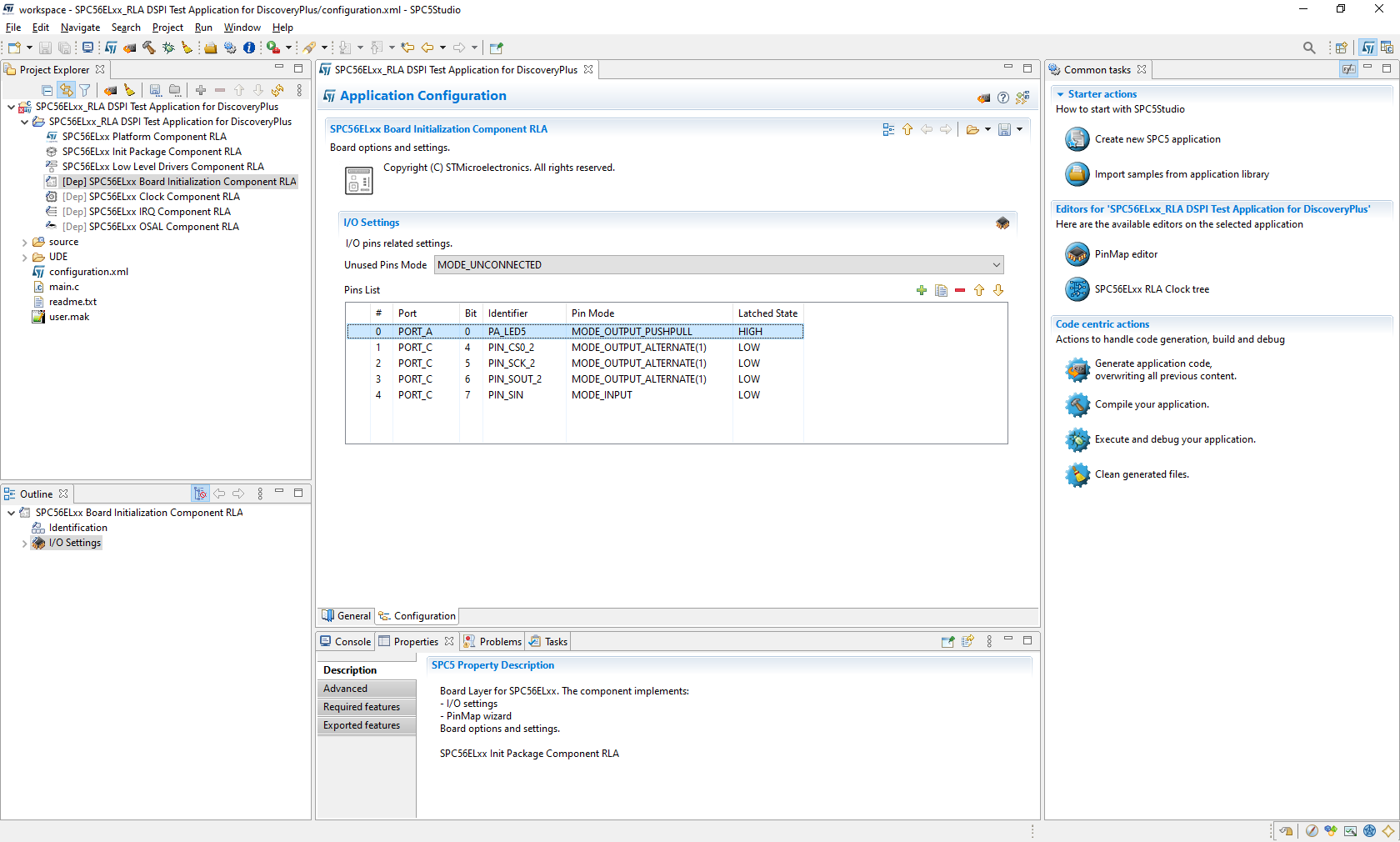Execute and debug your application
This screenshot has width=1400, height=842.
click(1174, 439)
